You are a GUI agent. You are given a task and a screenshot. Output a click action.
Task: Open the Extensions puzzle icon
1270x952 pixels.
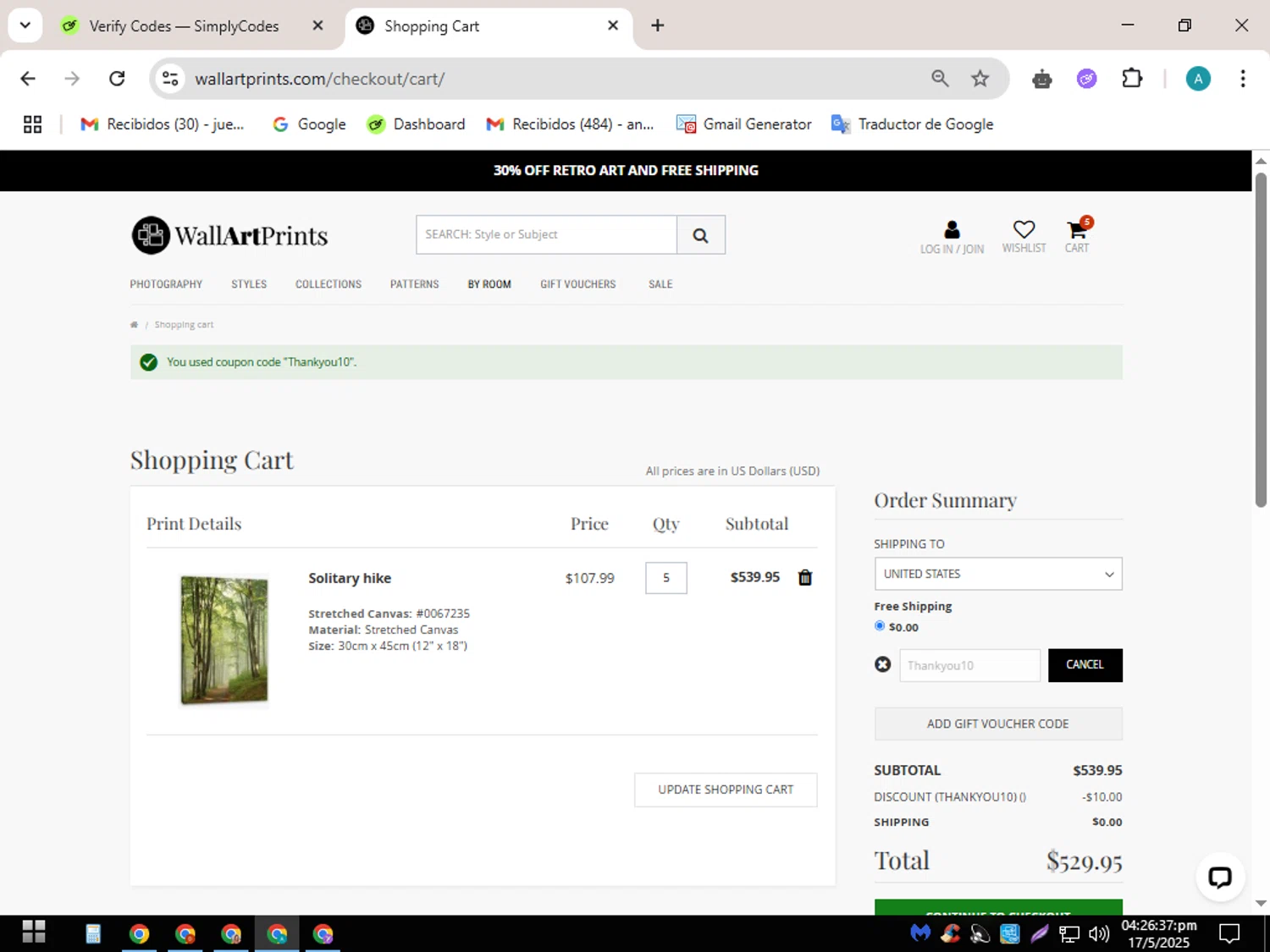pos(1132,79)
